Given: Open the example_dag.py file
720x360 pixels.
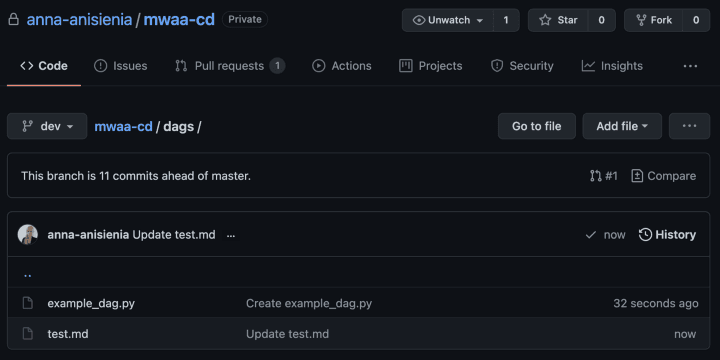Looking at the screenshot, I should tap(91, 304).
